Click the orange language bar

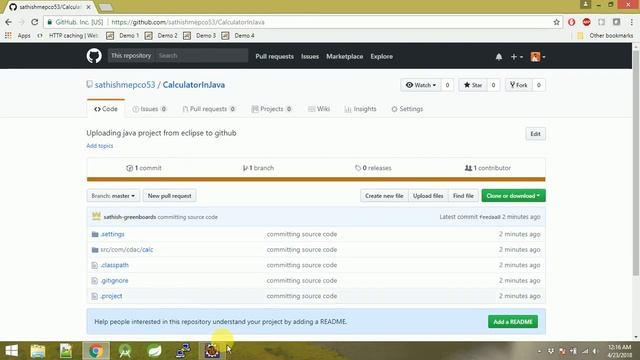(316, 179)
